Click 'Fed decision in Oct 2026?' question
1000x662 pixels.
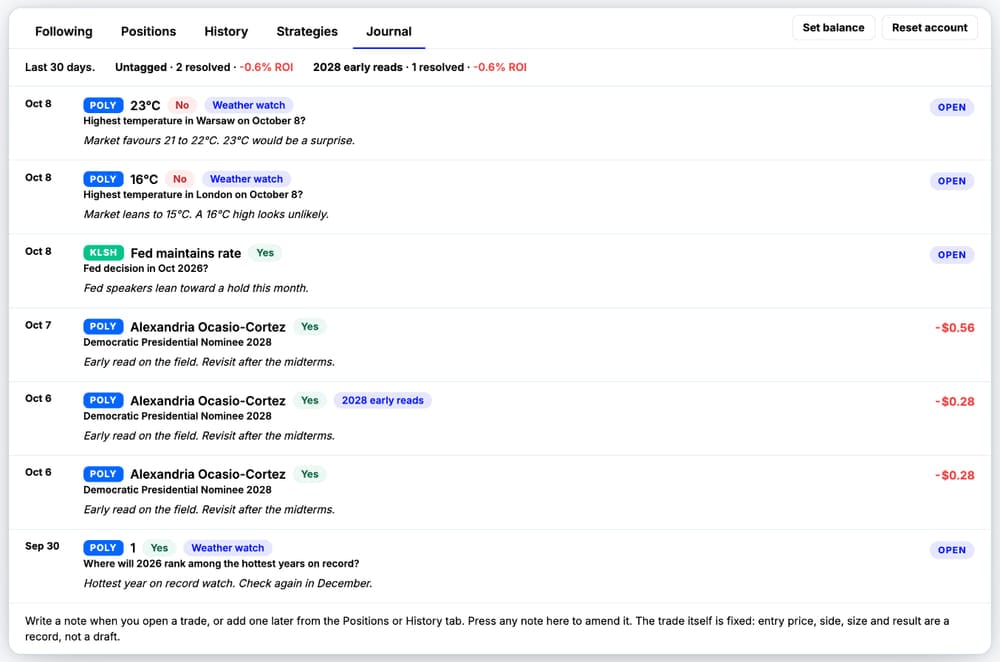pyautogui.click(x=145, y=268)
